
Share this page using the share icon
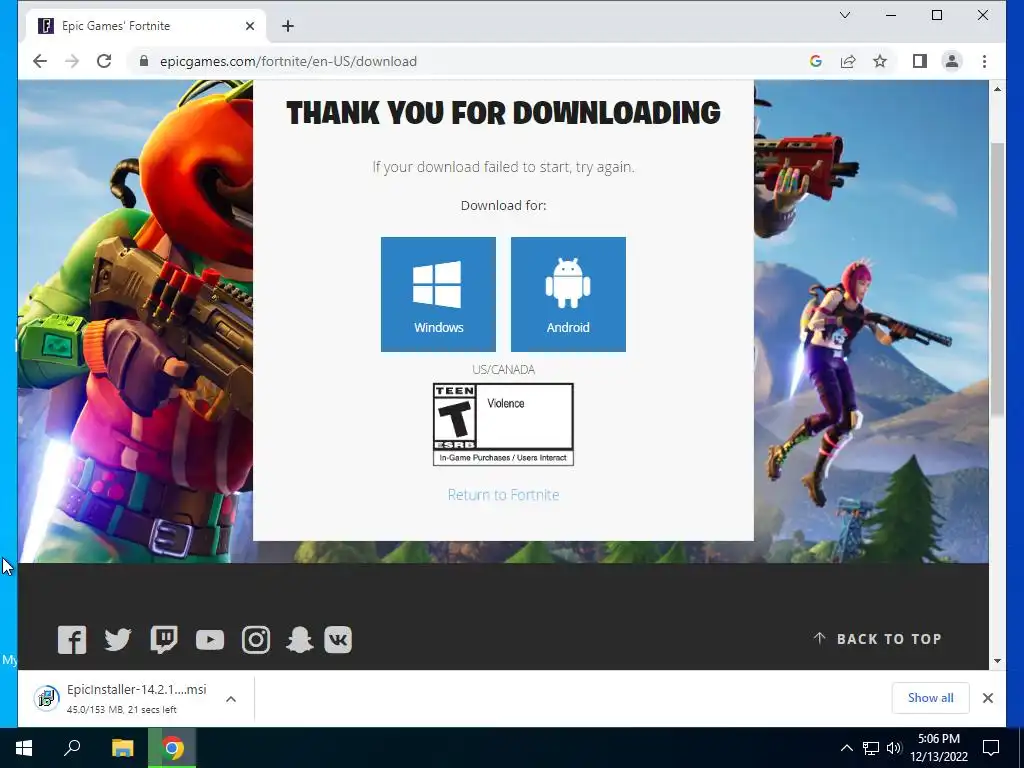(848, 61)
